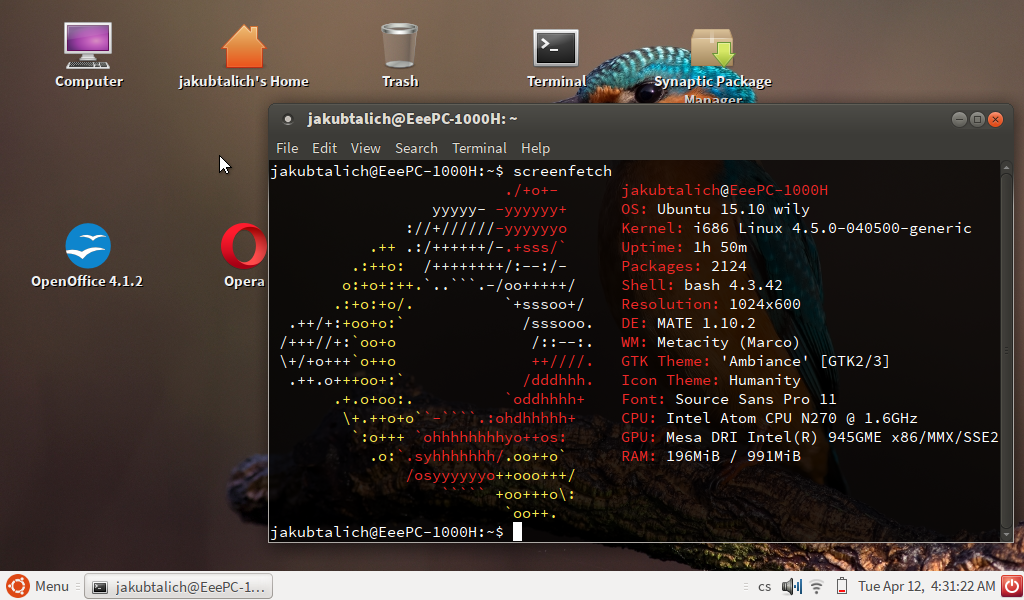The image size is (1024, 600).
Task: Minimize the terminal window
Action: (959, 119)
